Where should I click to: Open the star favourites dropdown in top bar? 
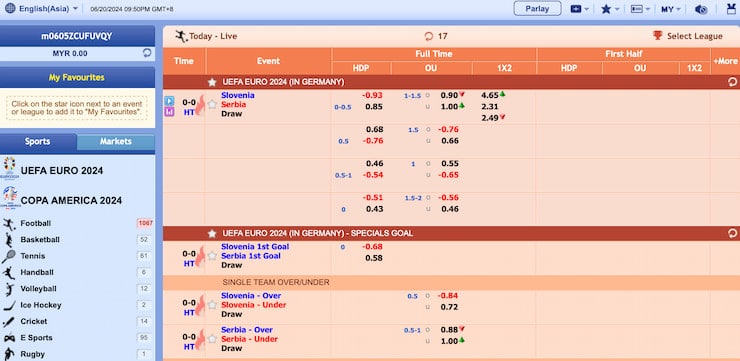pyautogui.click(x=610, y=9)
